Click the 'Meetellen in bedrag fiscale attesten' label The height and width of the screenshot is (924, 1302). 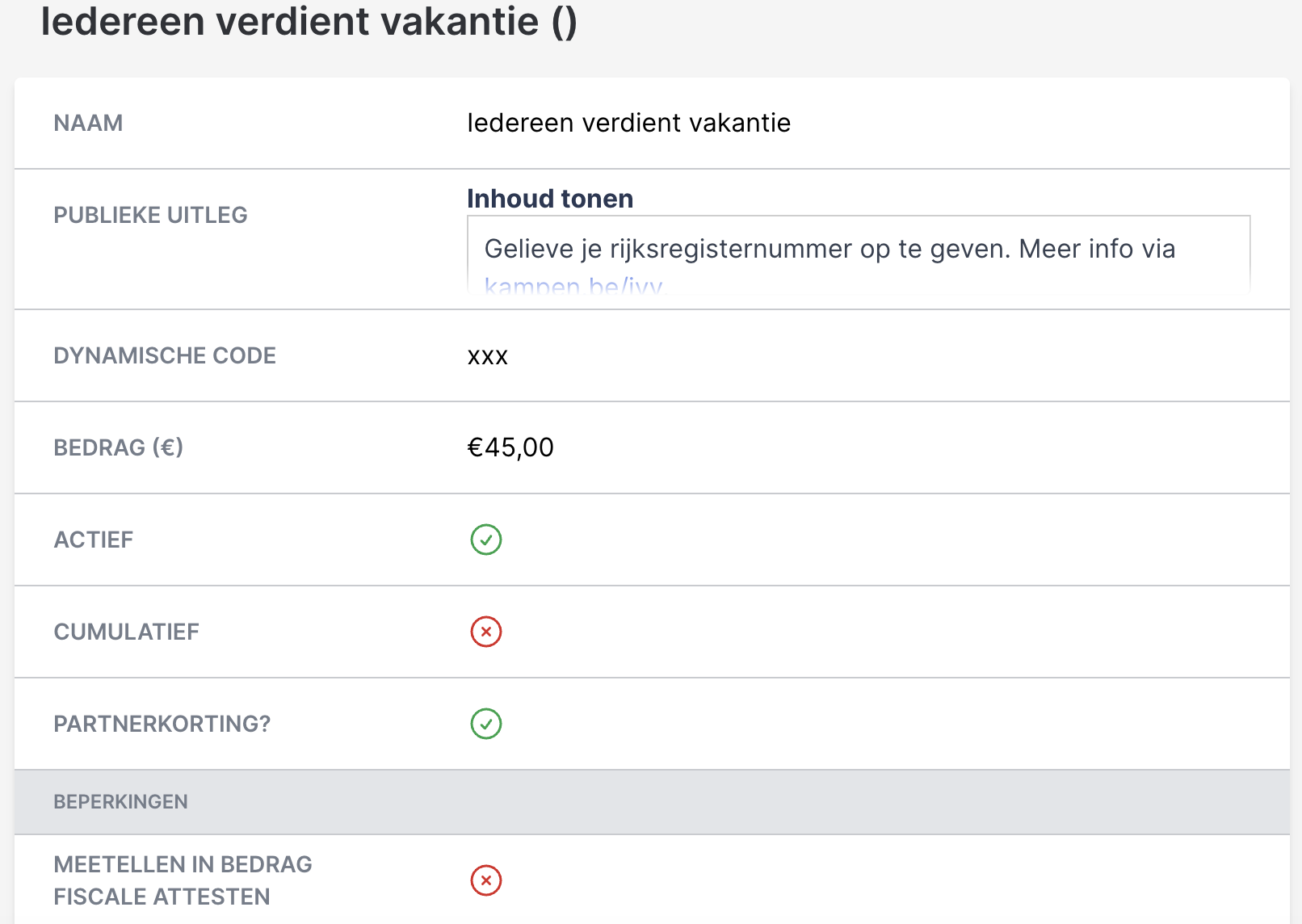pos(183,880)
